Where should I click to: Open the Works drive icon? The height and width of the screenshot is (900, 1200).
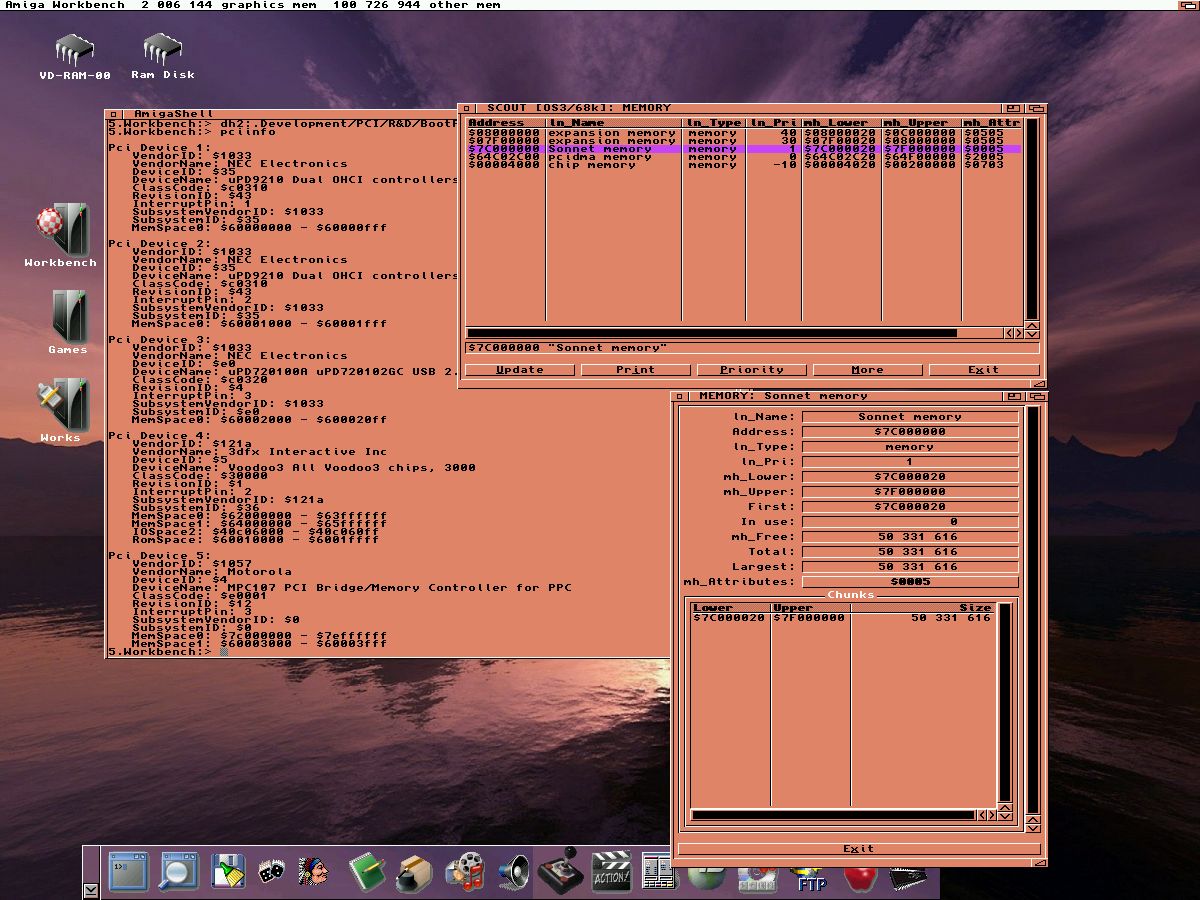tap(61, 404)
